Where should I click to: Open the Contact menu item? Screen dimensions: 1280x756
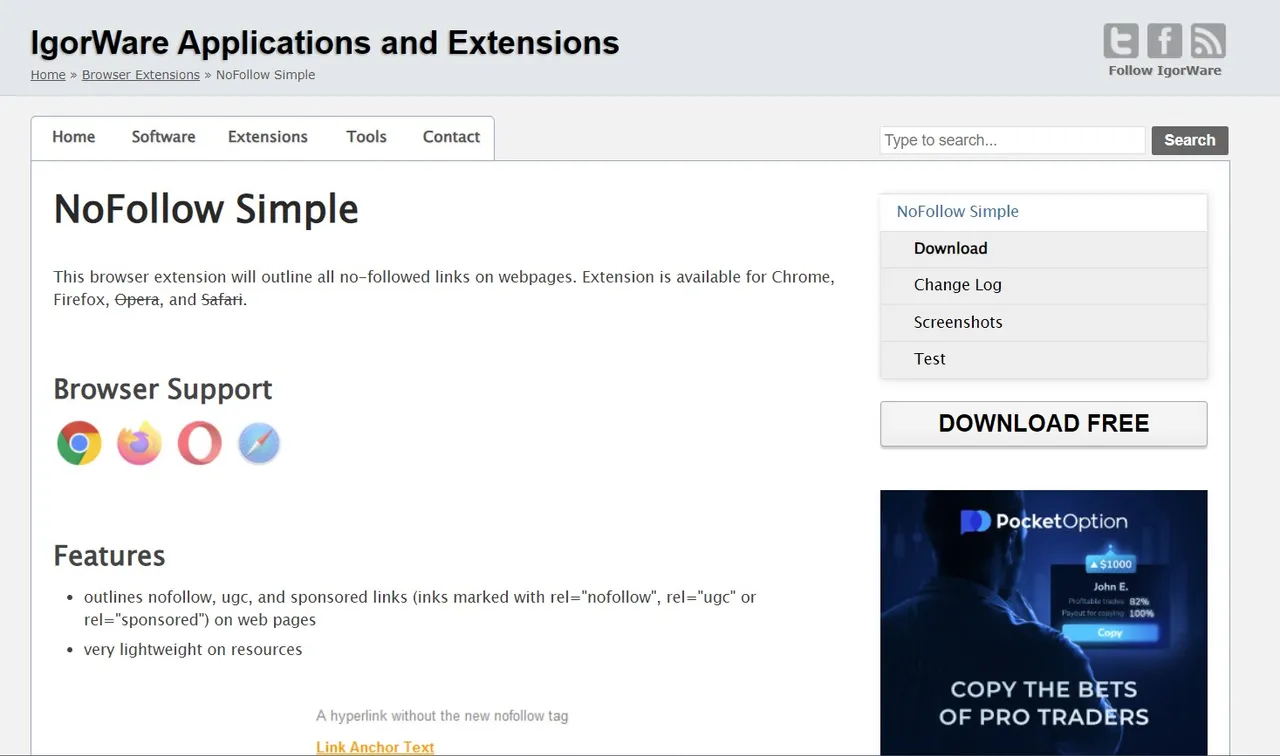coord(451,137)
